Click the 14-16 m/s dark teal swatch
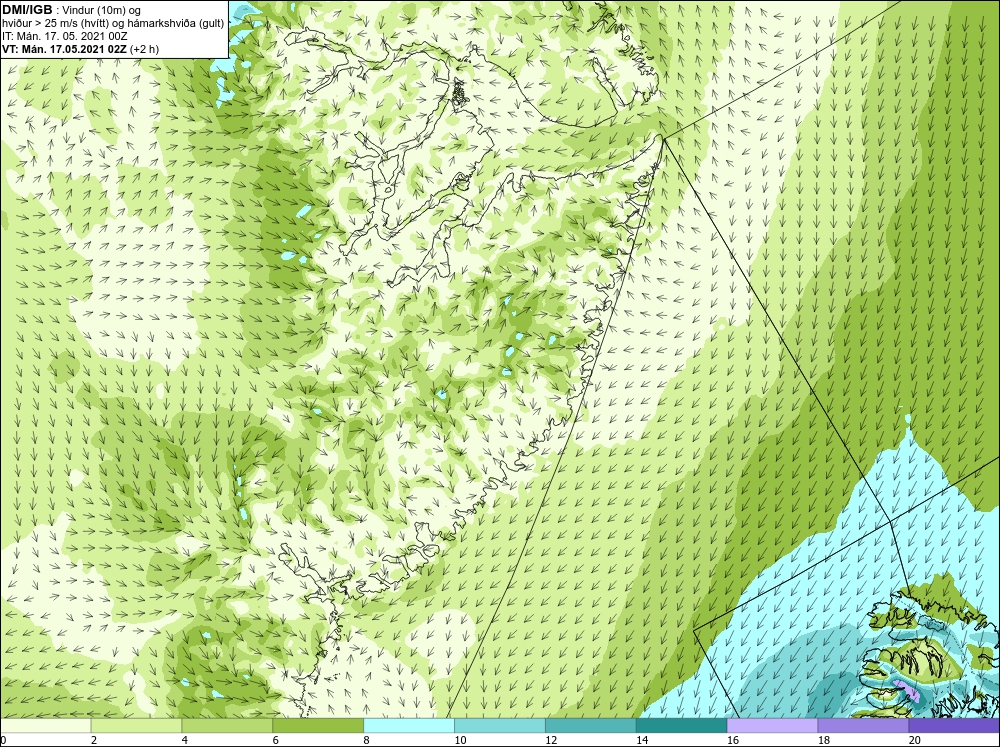The height and width of the screenshot is (747, 1000). [x=681, y=725]
